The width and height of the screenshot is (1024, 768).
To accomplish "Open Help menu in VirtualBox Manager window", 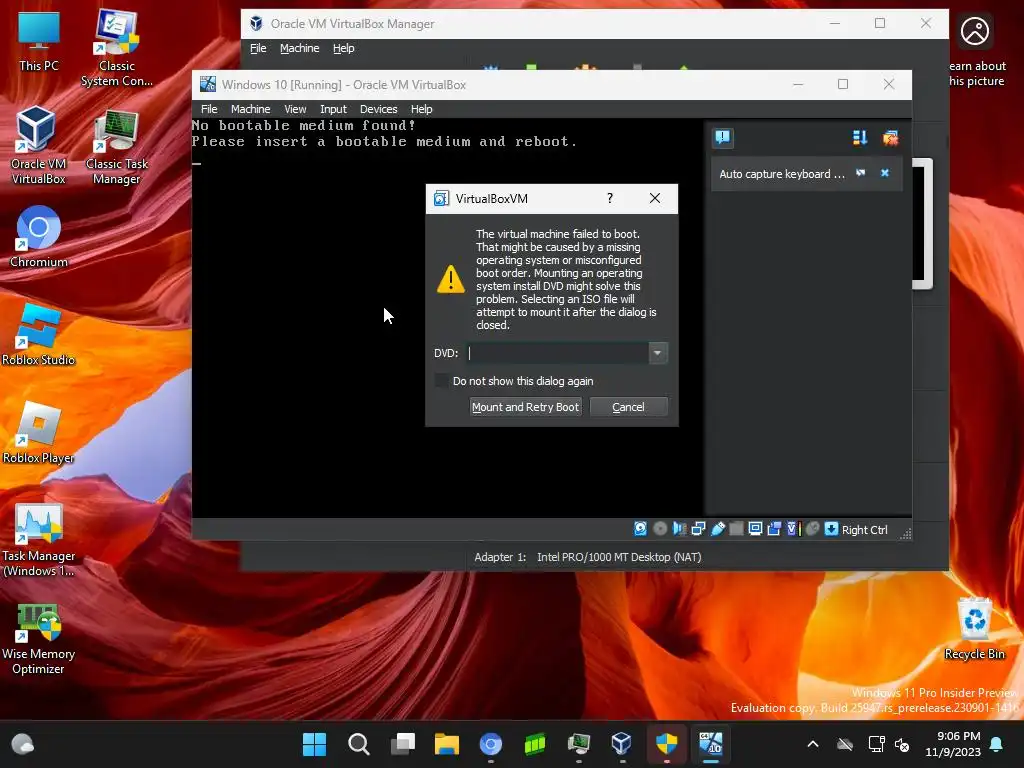I will [x=344, y=48].
